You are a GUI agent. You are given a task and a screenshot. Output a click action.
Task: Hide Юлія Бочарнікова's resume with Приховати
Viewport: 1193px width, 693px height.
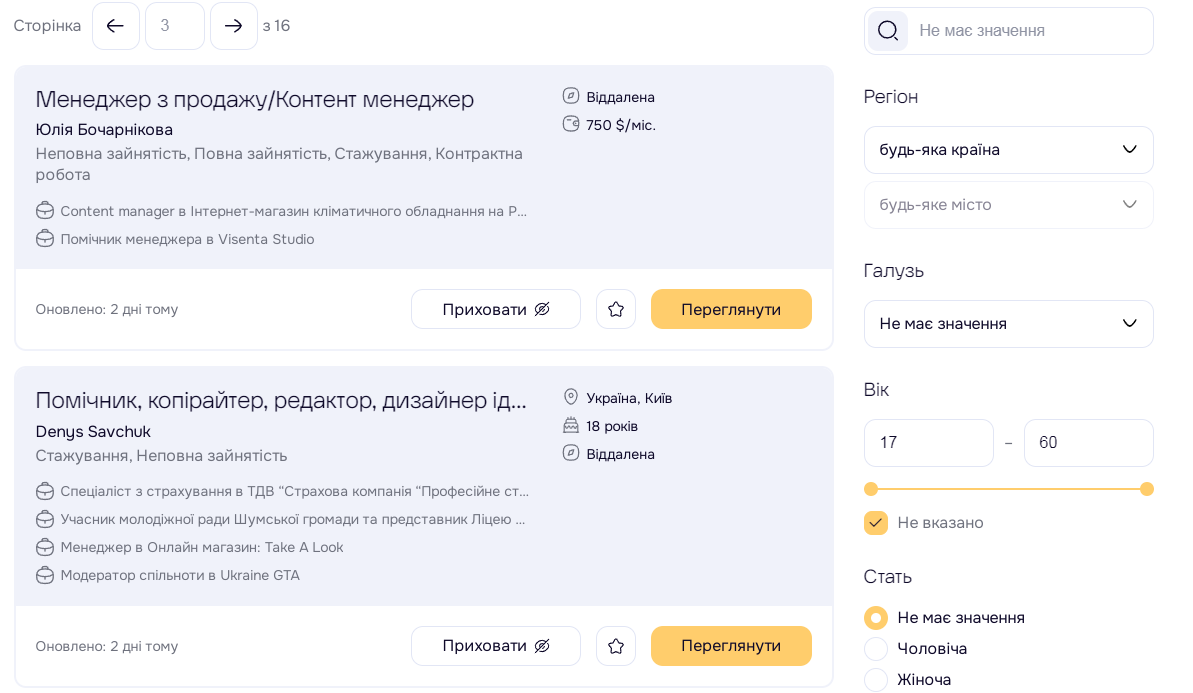click(496, 309)
